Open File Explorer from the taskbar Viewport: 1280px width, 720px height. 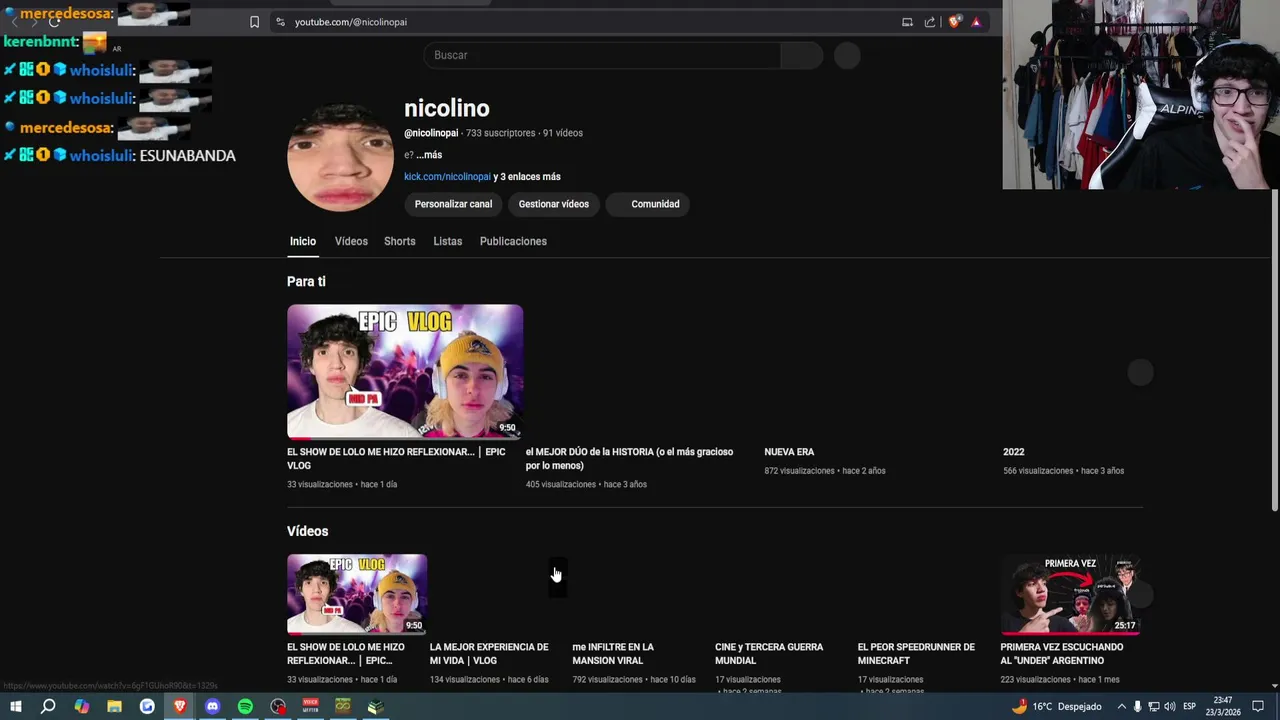[114, 706]
